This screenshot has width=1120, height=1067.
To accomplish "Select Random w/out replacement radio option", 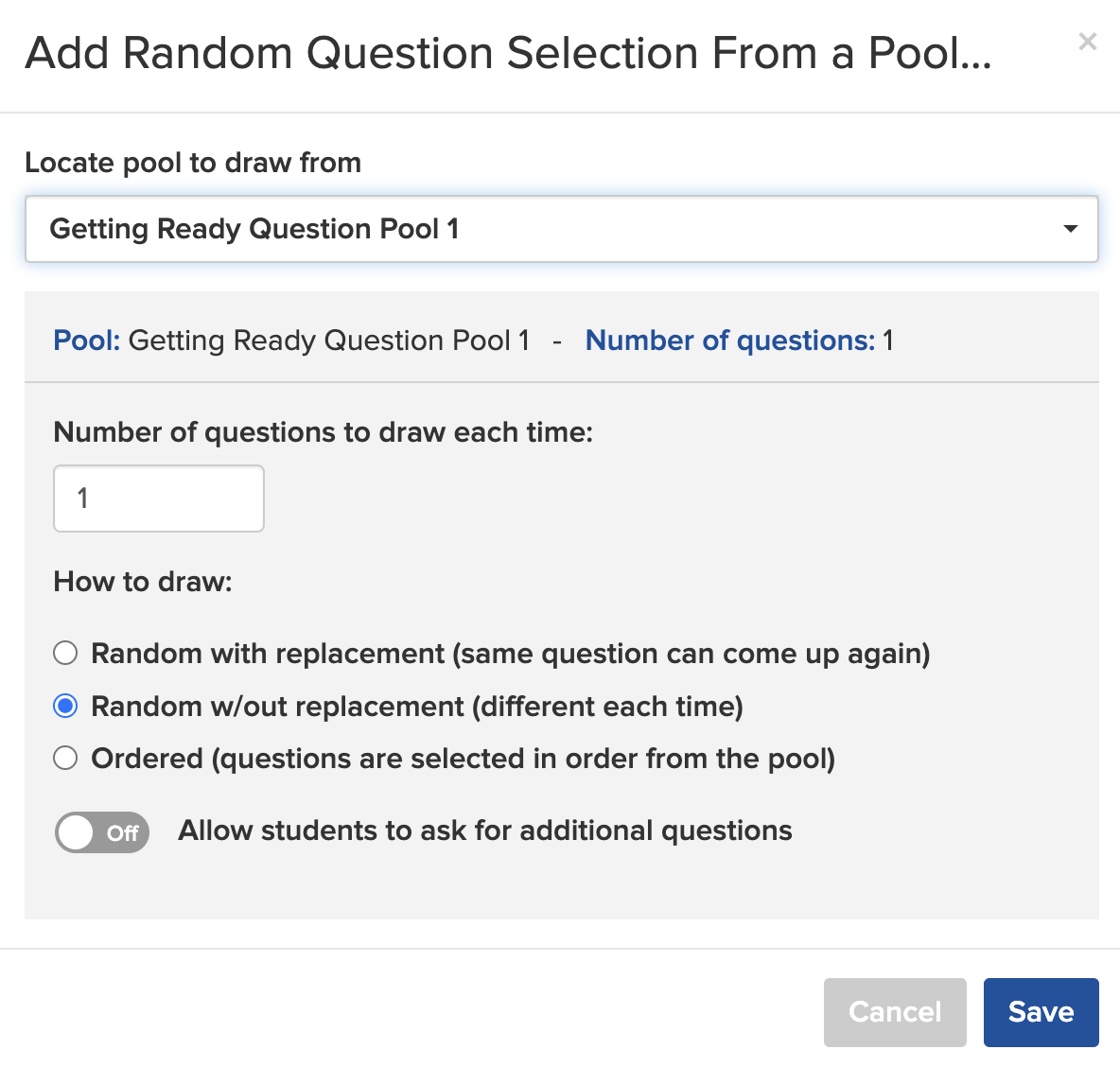I will 65,706.
